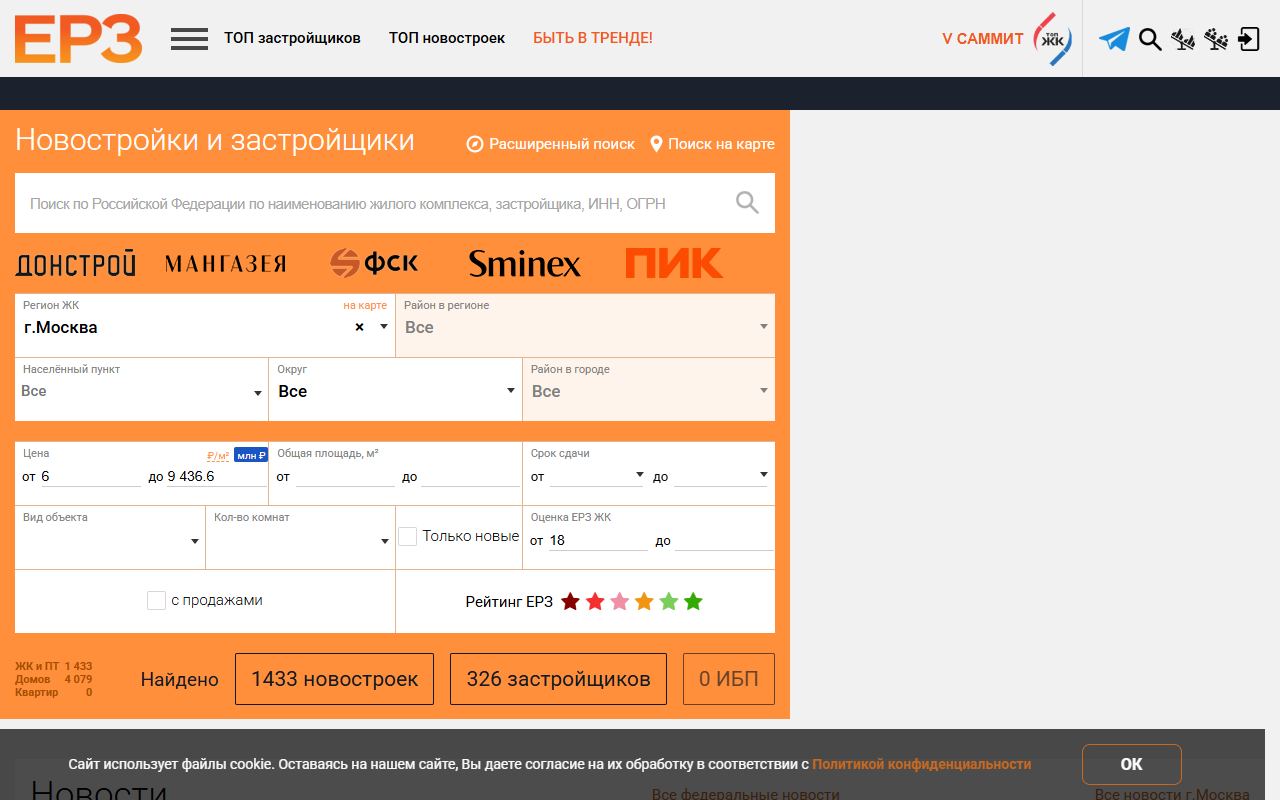Go to the ЕРЗ logo homepage
1280x800 pixels.
(x=78, y=39)
